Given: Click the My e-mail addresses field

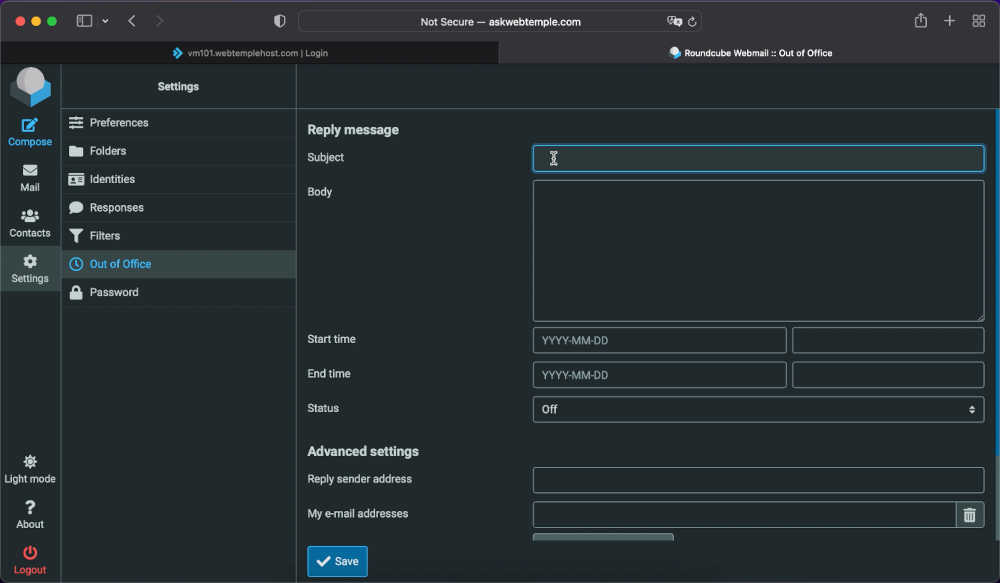Looking at the screenshot, I should pyautogui.click(x=744, y=514).
